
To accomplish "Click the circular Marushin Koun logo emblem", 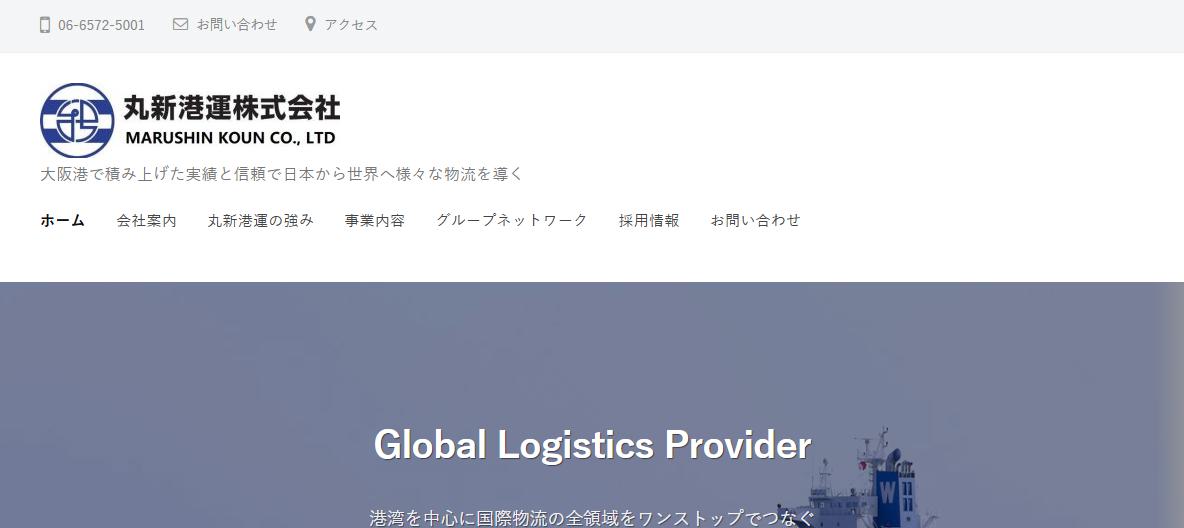I will point(77,121).
